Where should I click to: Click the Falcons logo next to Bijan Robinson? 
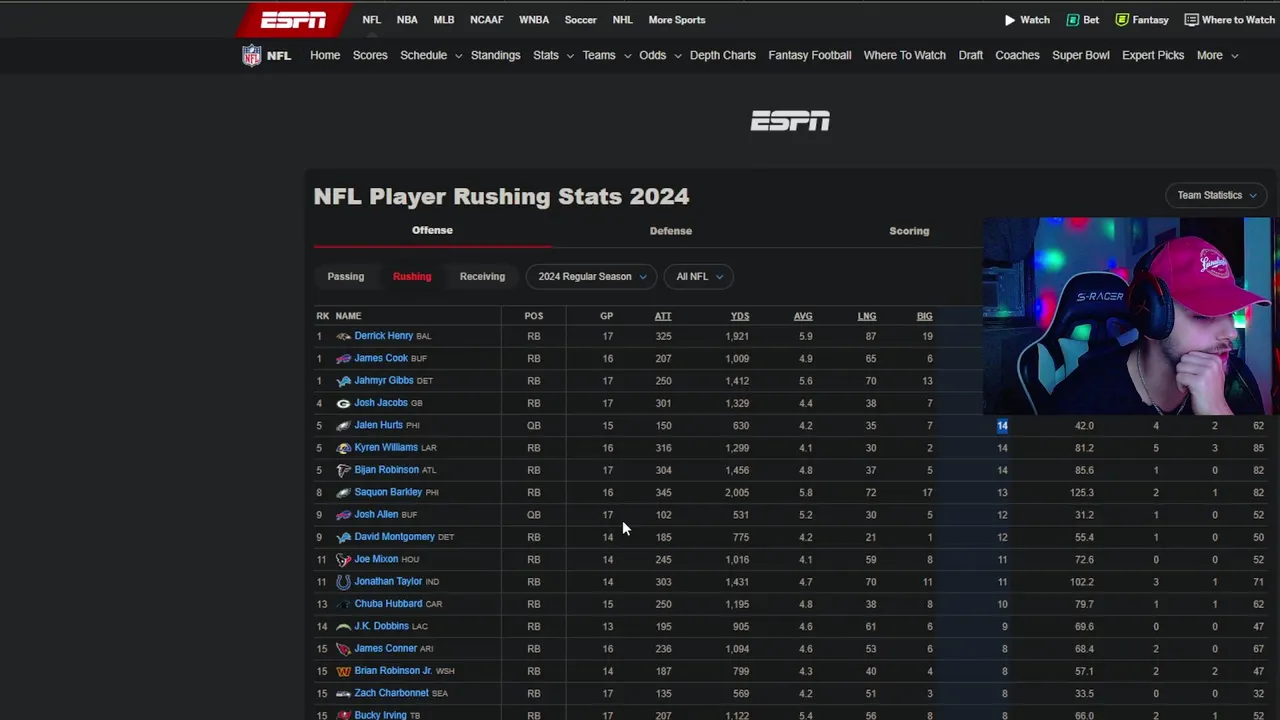[x=343, y=470]
